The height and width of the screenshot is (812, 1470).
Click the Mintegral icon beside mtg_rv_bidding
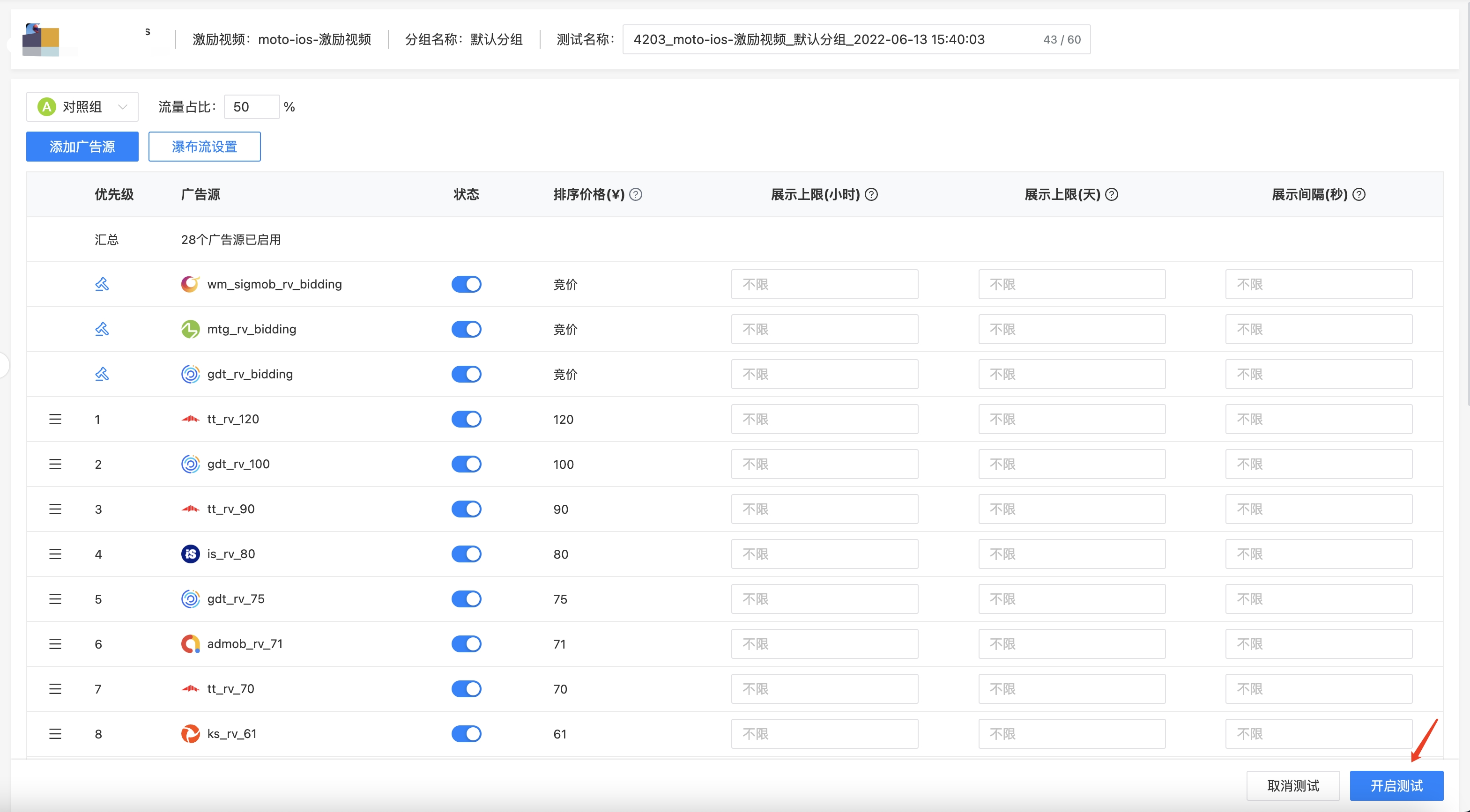[x=190, y=329]
